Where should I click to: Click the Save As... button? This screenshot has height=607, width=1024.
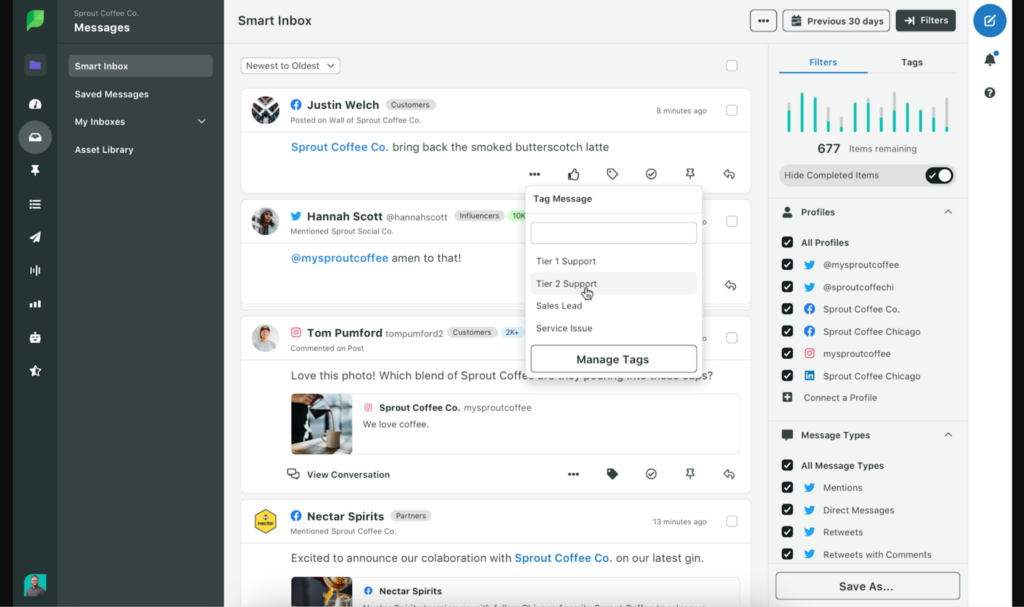point(867,586)
